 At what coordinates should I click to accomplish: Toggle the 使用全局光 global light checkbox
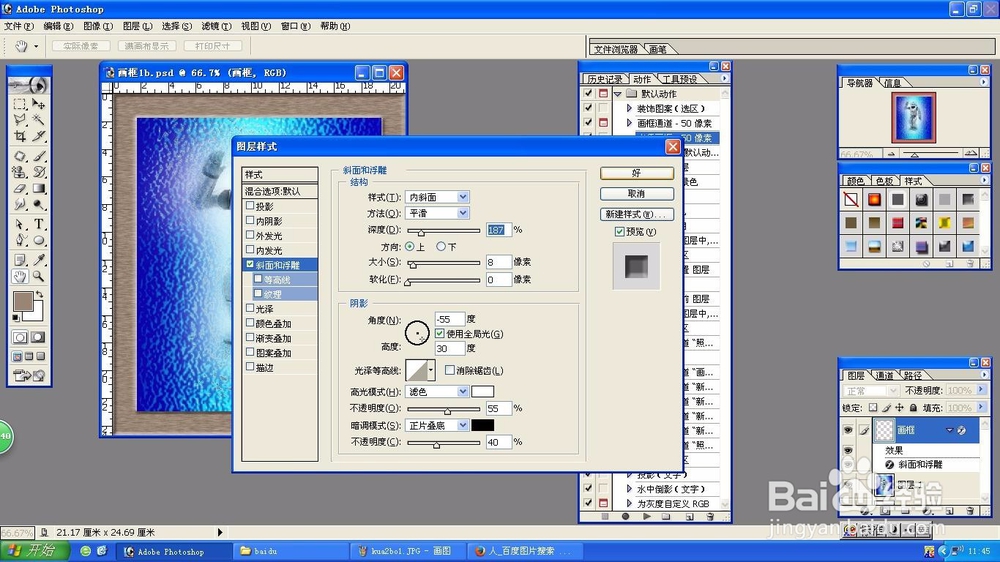[440, 334]
